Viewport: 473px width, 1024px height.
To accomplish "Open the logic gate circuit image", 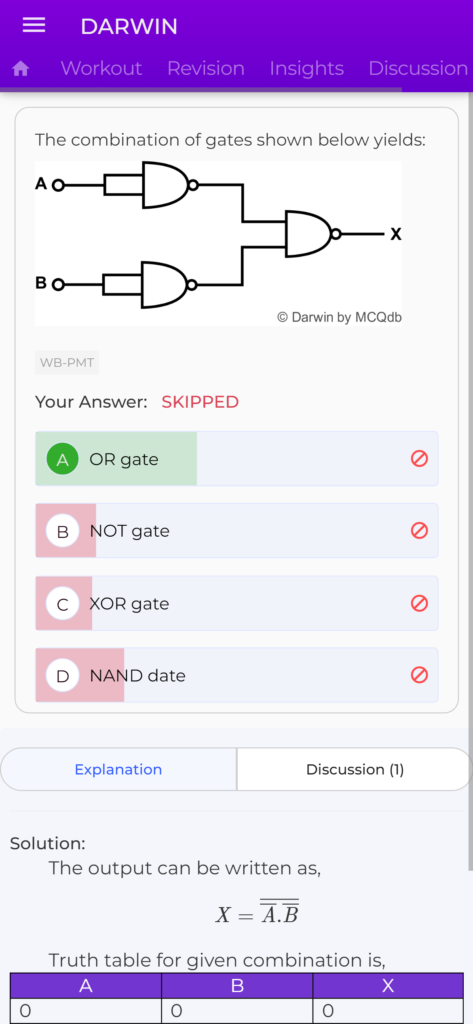I will tap(218, 244).
